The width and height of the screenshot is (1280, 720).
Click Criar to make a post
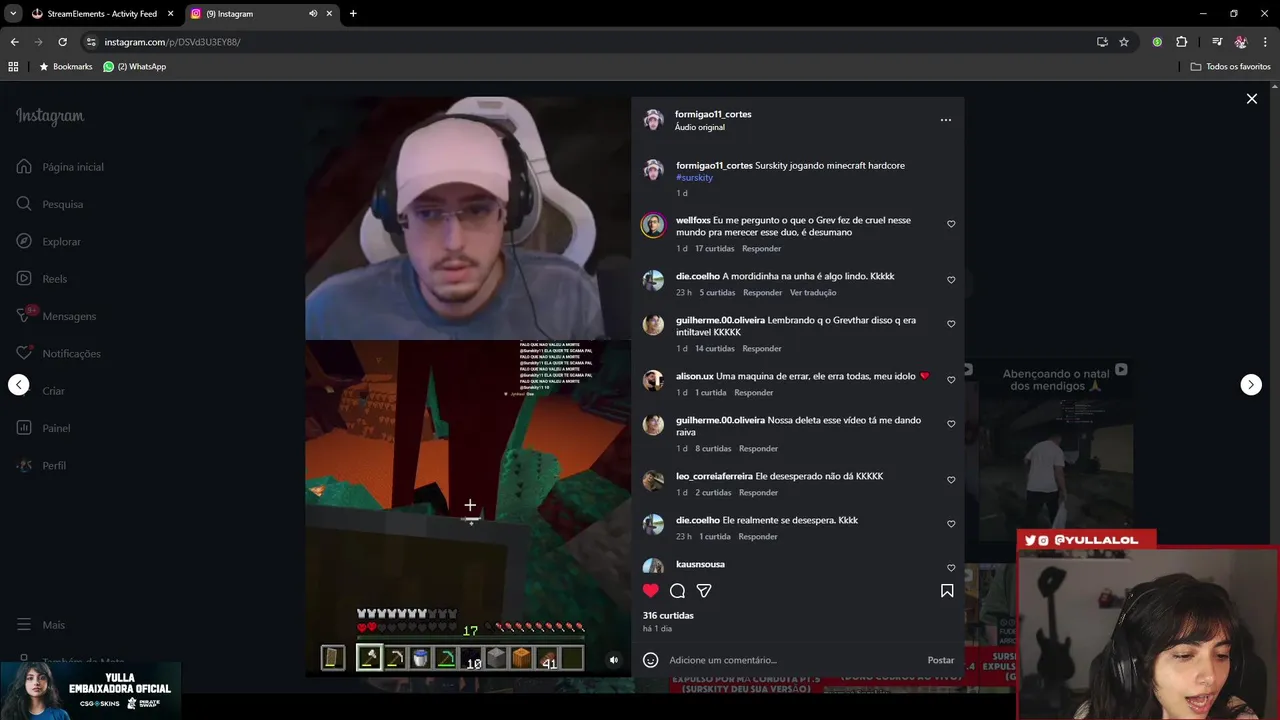point(41,391)
